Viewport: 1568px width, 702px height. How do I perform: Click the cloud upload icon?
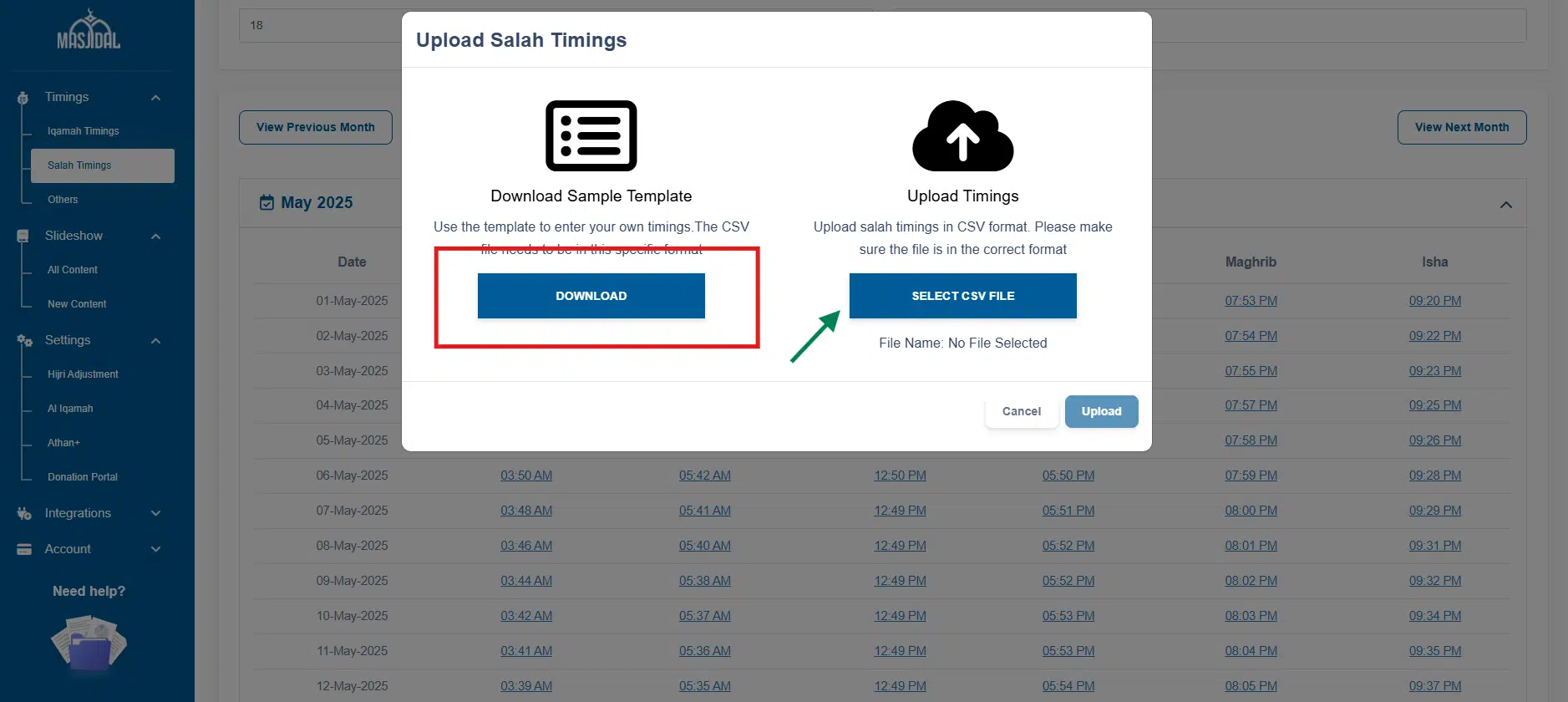tap(962, 136)
